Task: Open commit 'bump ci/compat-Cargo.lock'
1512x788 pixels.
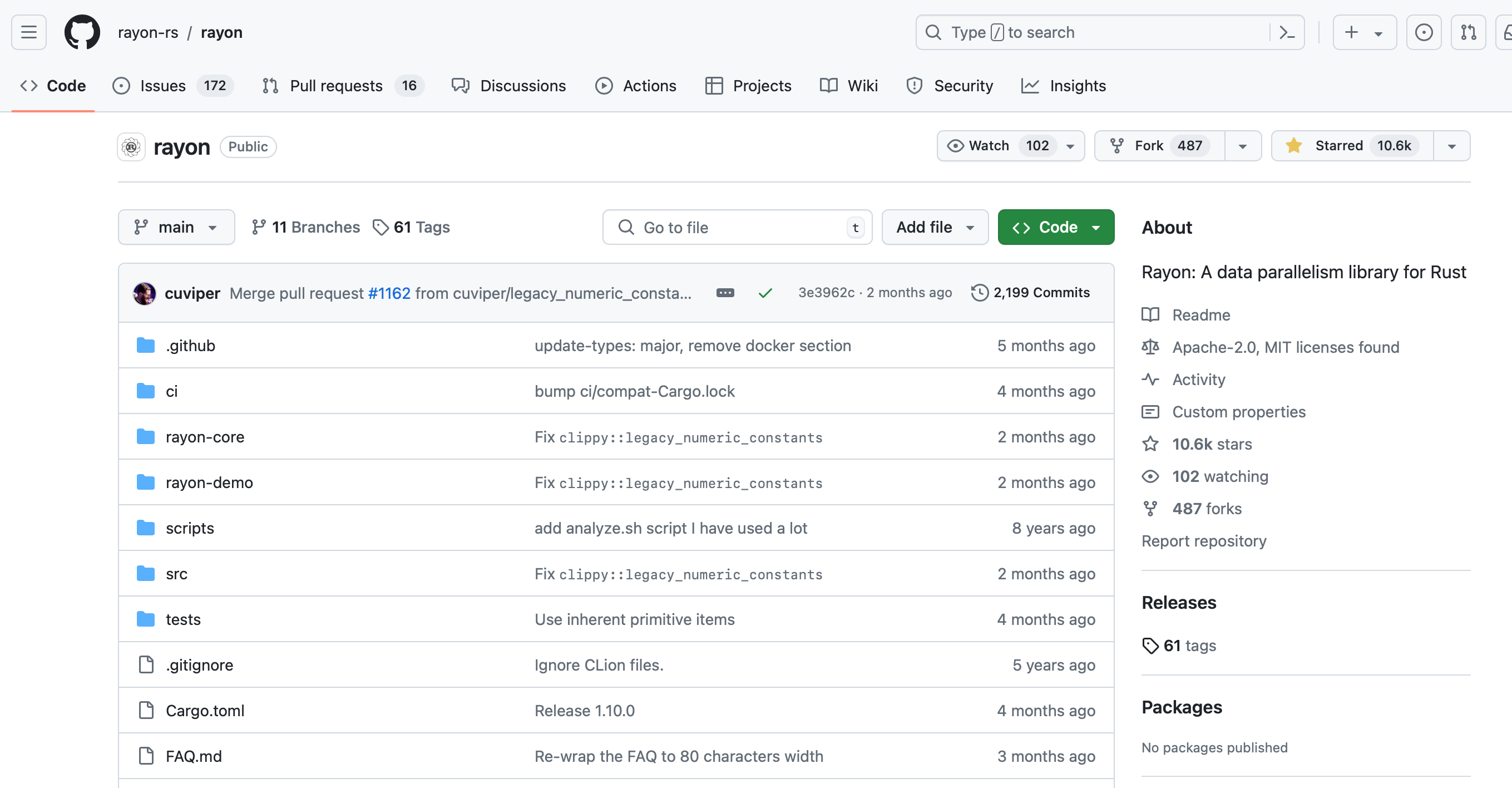Action: point(635,391)
